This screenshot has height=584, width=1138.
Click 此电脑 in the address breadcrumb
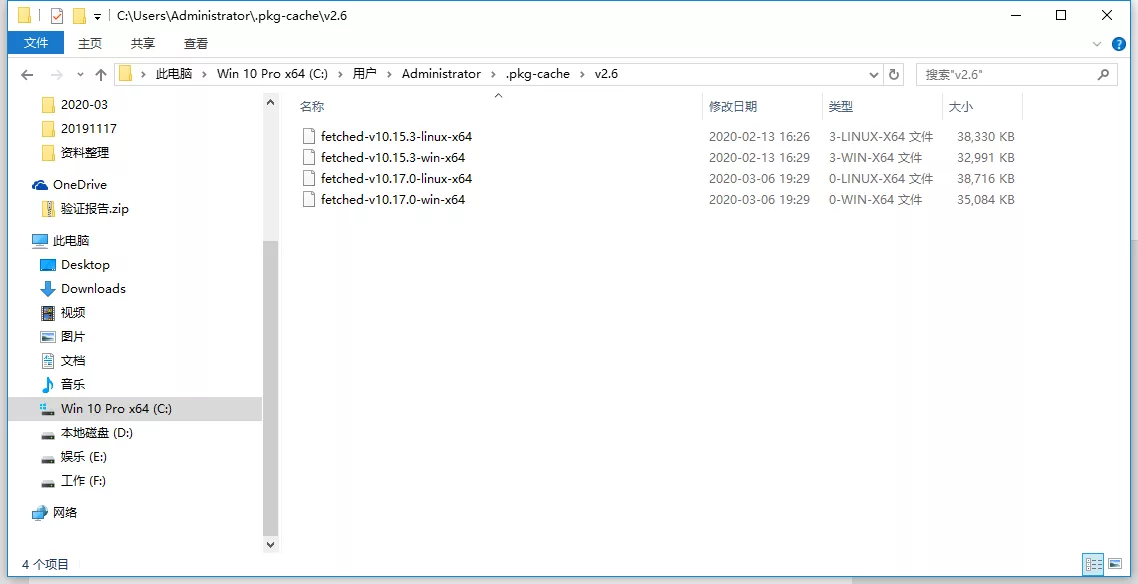[174, 74]
